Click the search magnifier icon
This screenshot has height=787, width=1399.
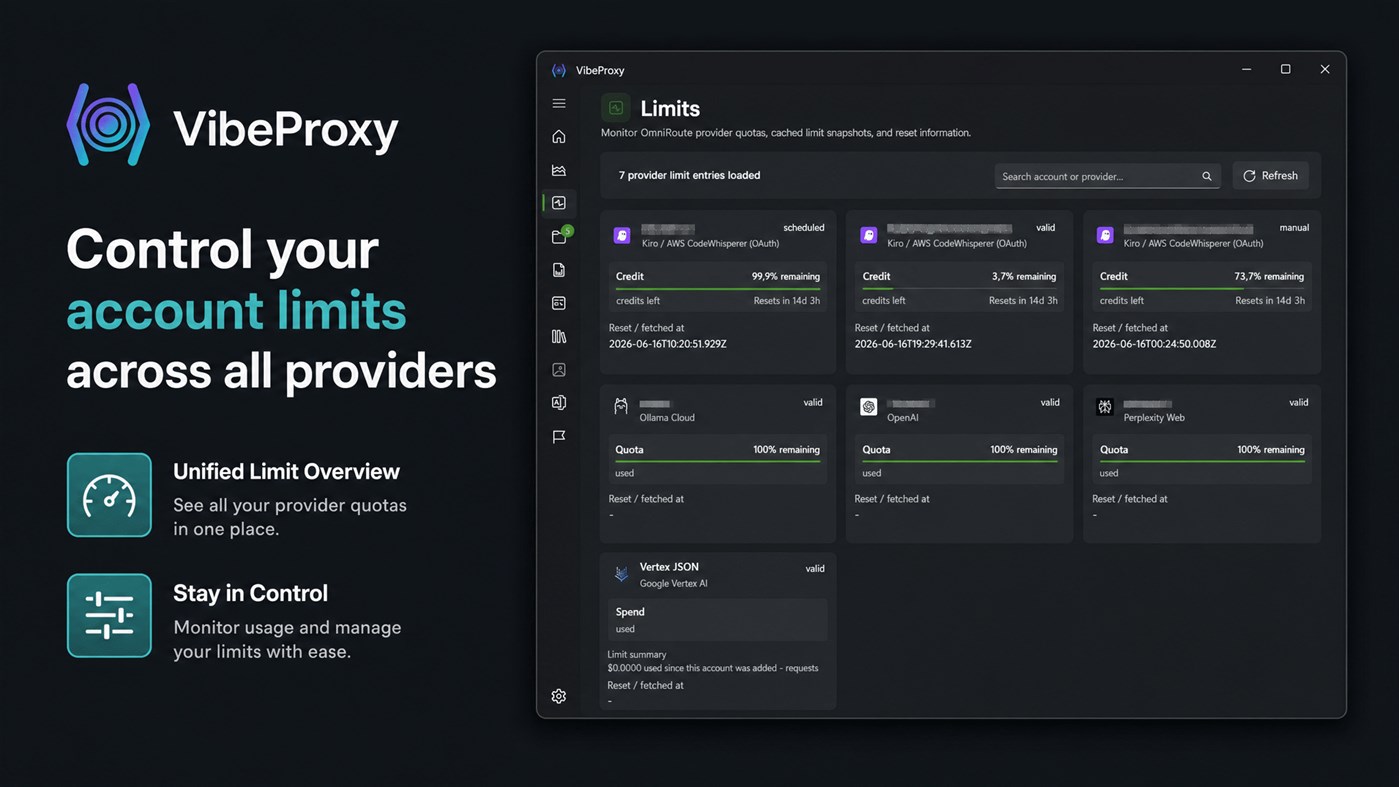(x=1207, y=176)
